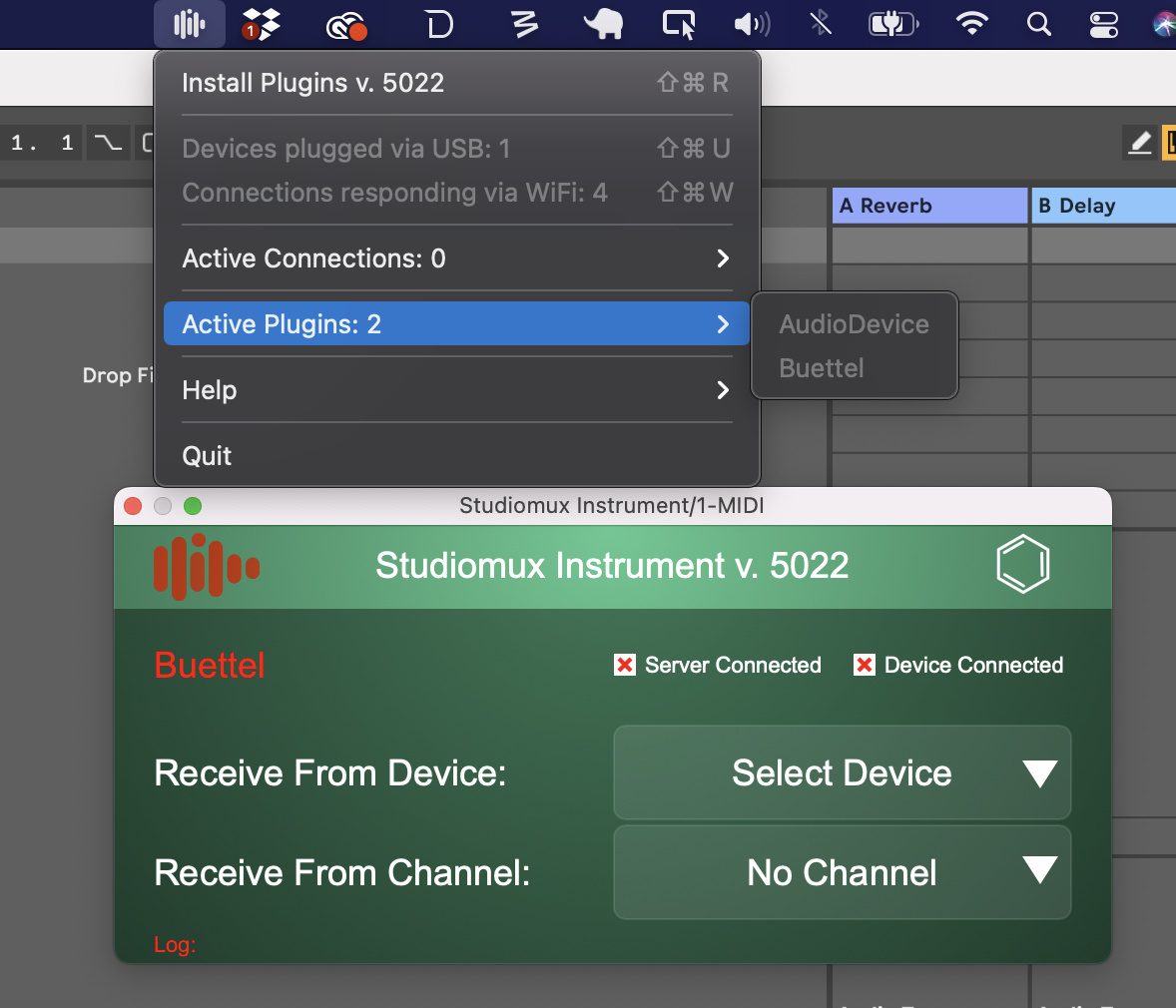Open the elephant TablePlus menu bar icon

603,24
